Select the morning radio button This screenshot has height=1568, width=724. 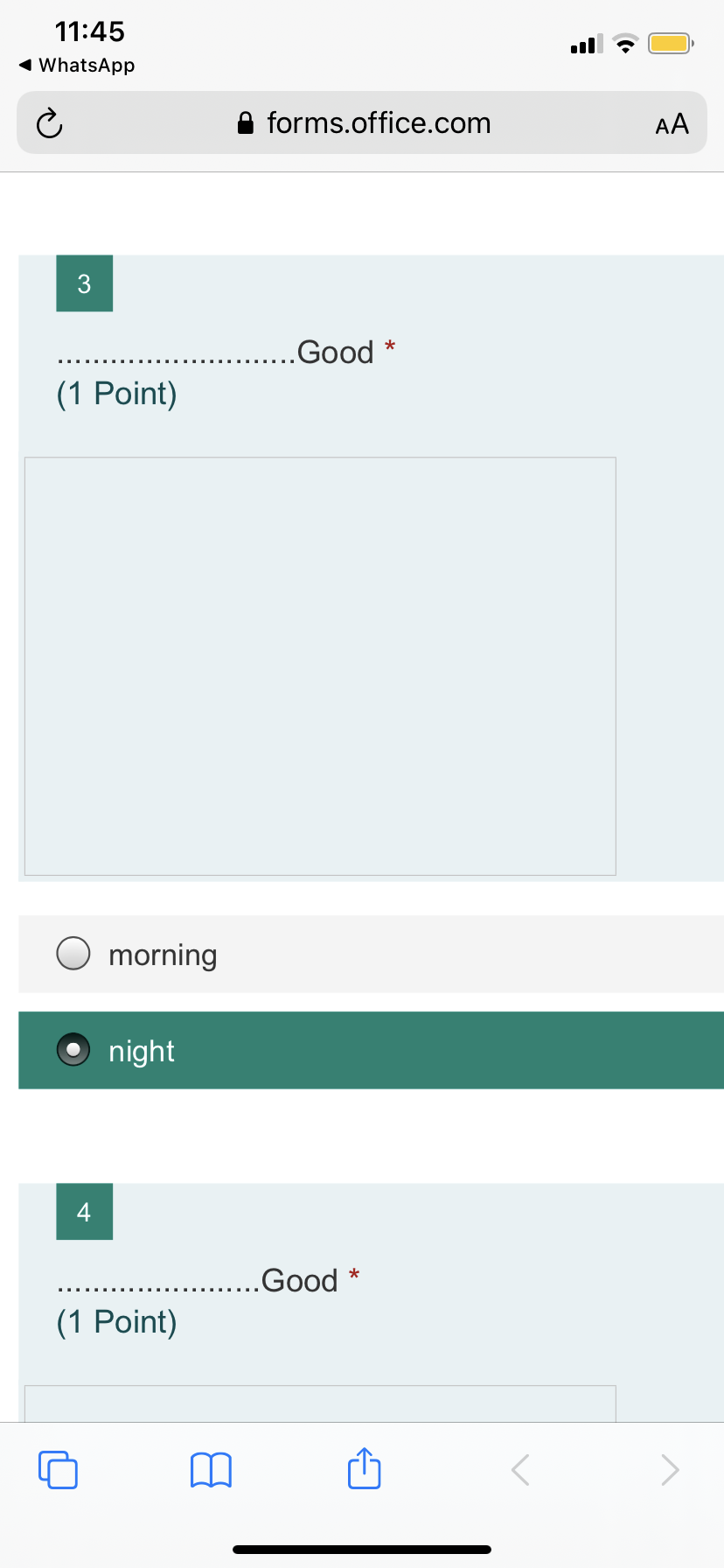tap(73, 953)
